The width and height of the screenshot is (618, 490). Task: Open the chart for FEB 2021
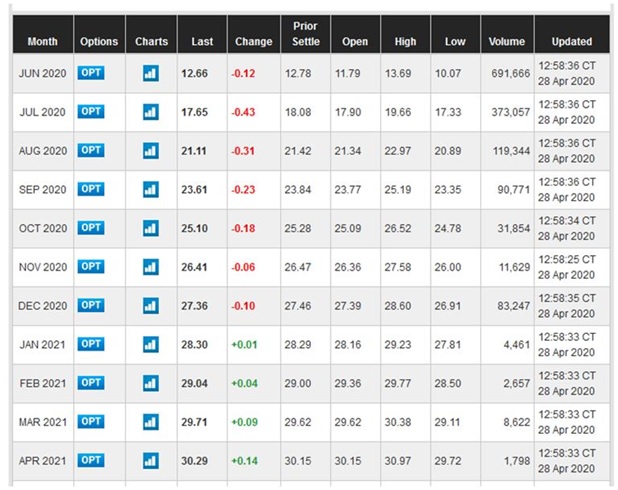coord(151,383)
